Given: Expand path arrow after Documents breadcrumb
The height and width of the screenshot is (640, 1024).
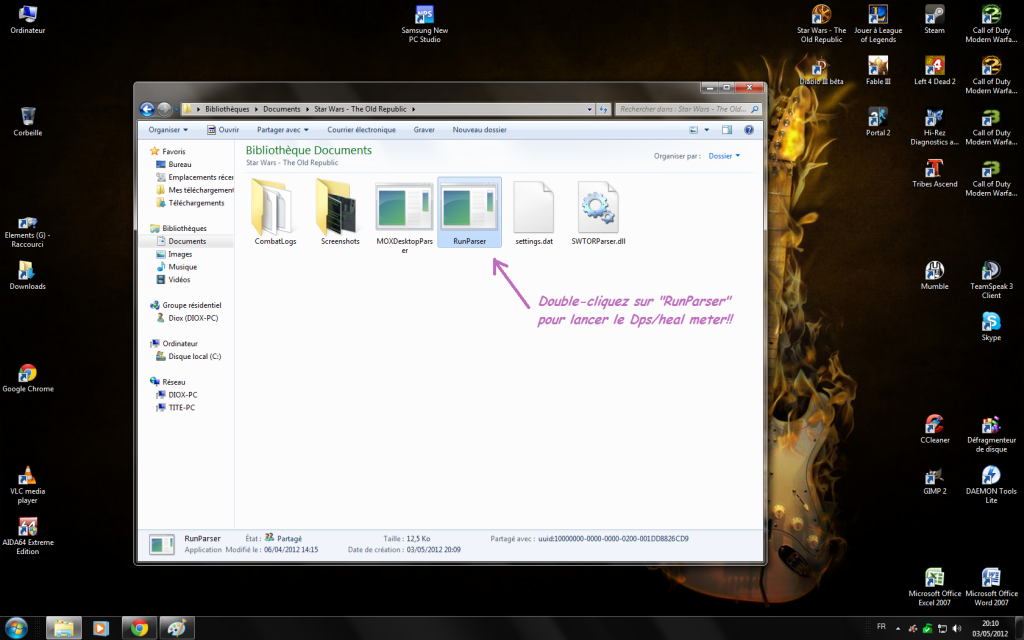Looking at the screenshot, I should click(307, 109).
